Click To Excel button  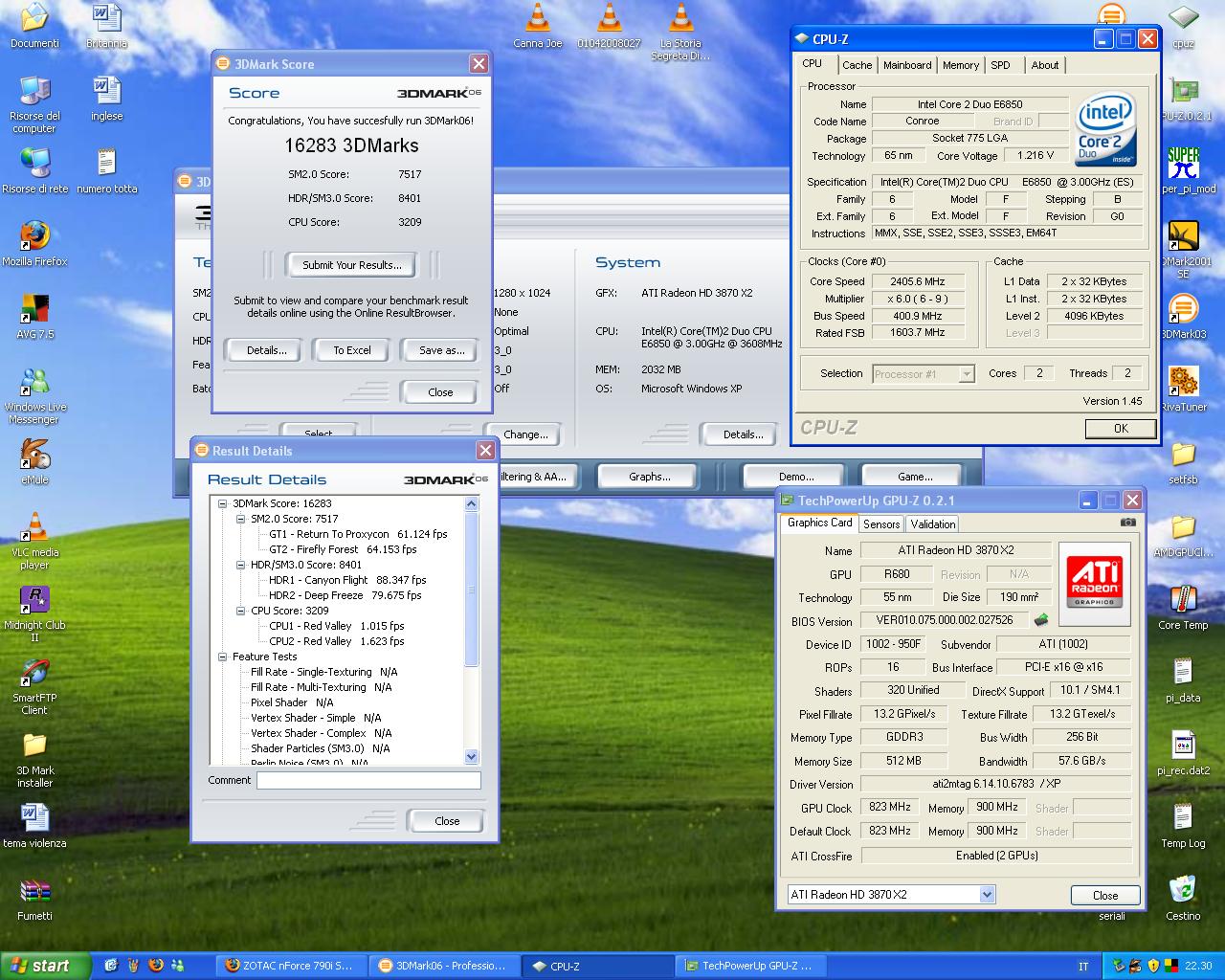351,350
